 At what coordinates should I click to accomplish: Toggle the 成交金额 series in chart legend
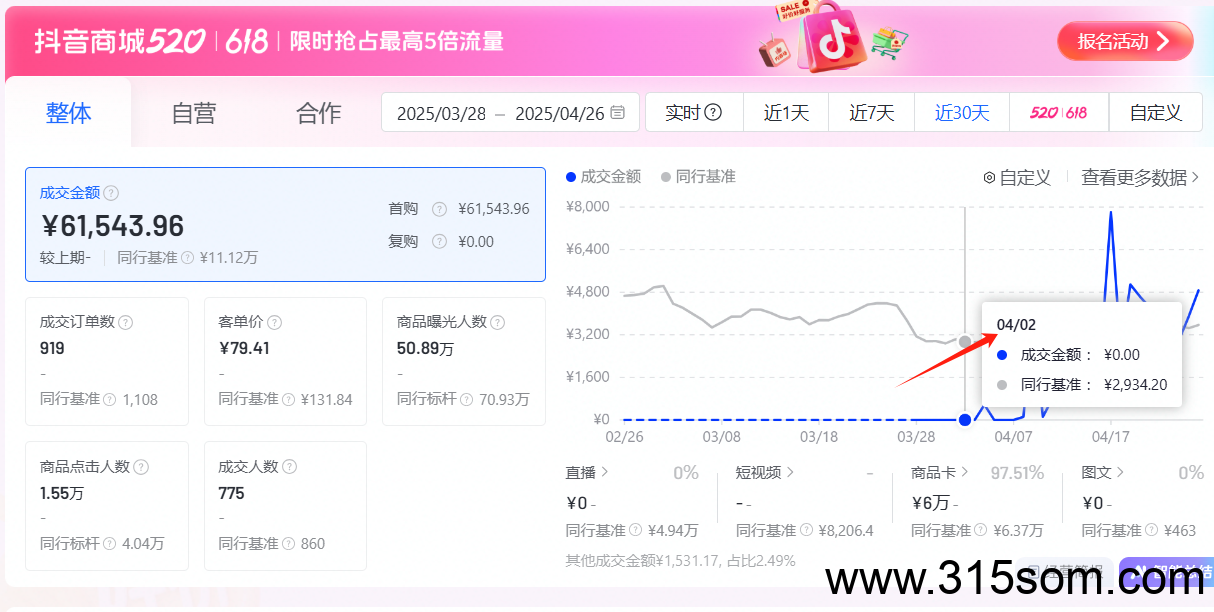point(604,176)
